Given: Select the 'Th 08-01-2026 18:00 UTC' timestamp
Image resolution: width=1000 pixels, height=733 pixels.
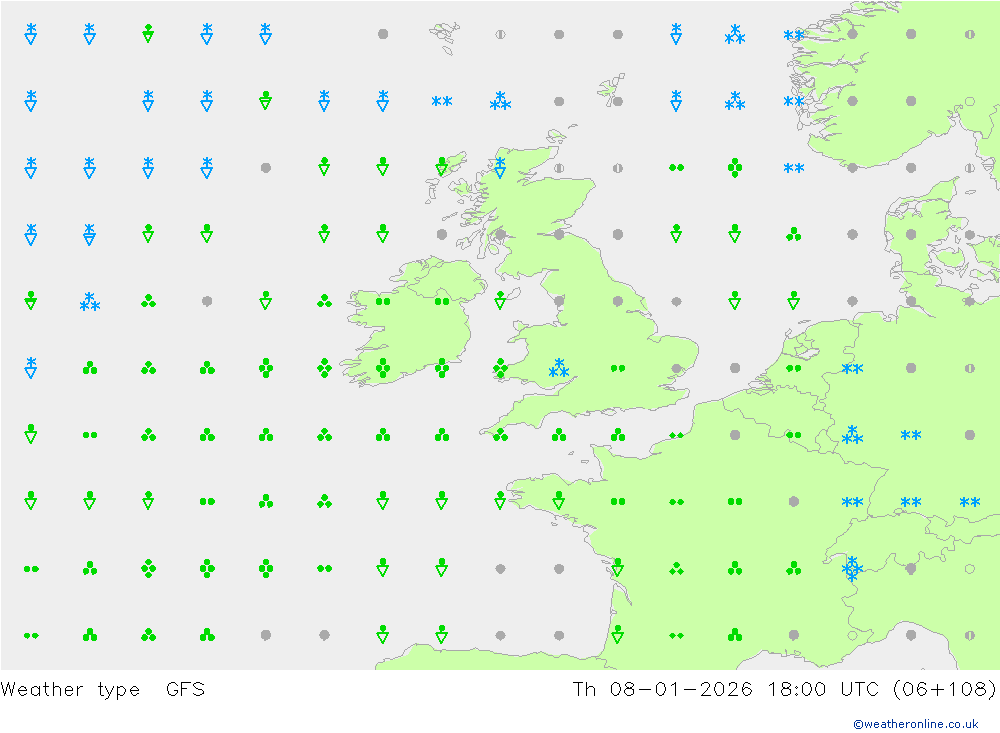Looking at the screenshot, I should [x=725, y=690].
